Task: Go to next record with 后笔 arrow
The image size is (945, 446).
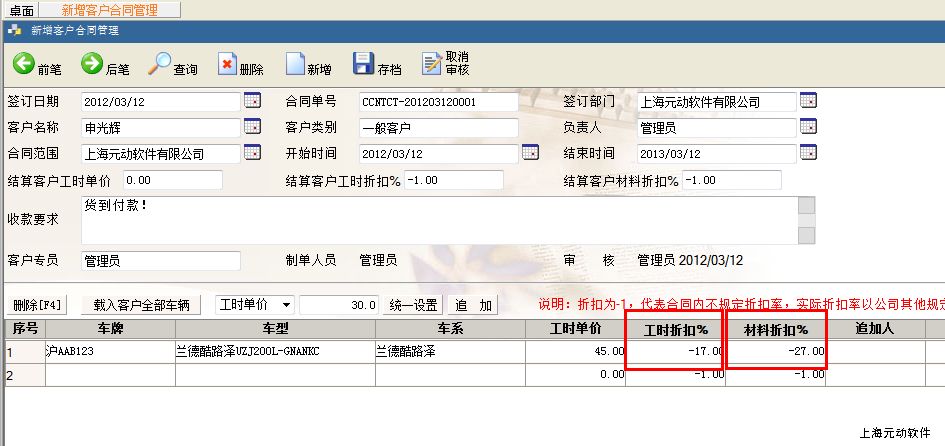Action: click(x=92, y=65)
